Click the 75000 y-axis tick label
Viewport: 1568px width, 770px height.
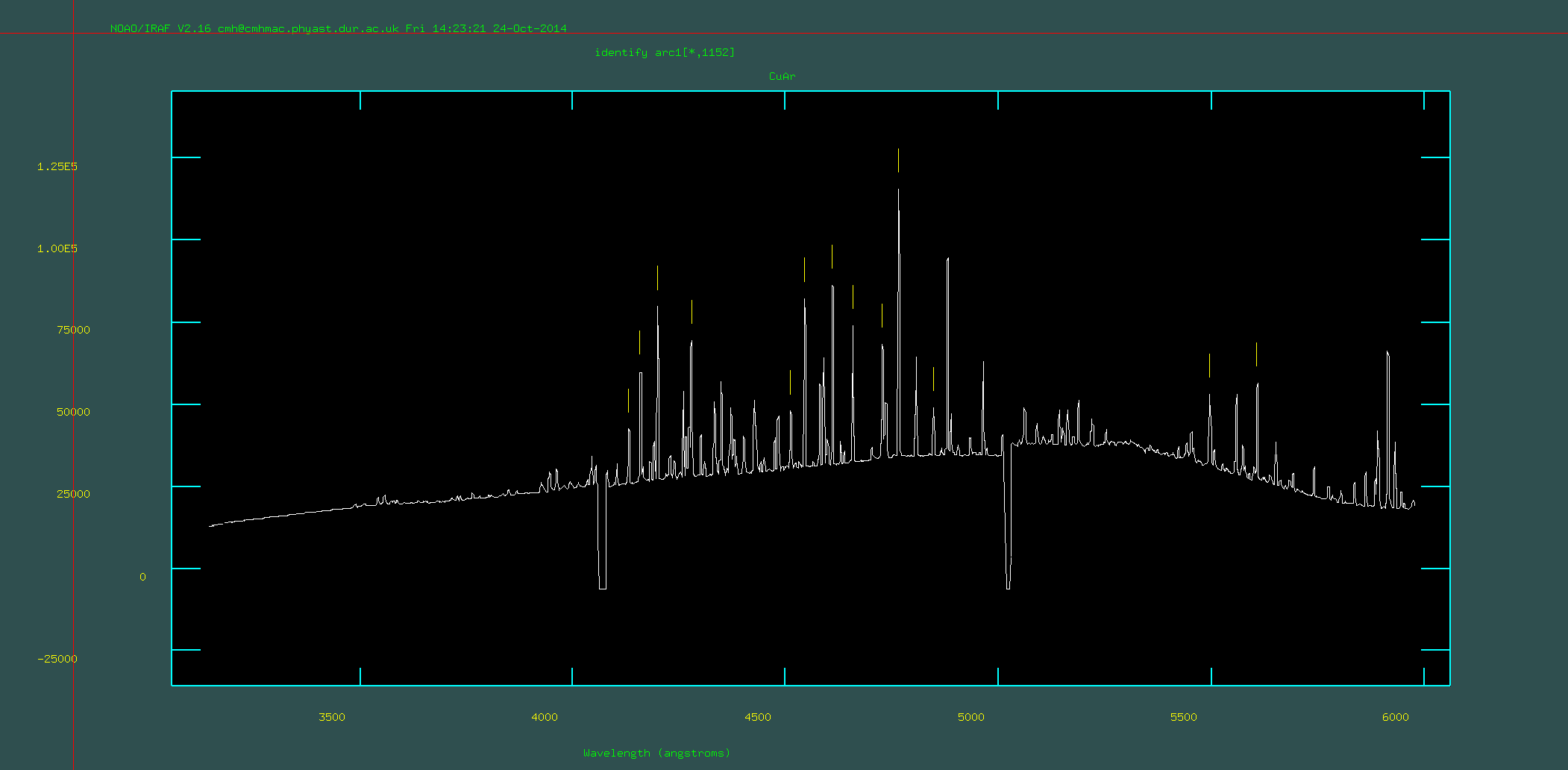pos(73,330)
